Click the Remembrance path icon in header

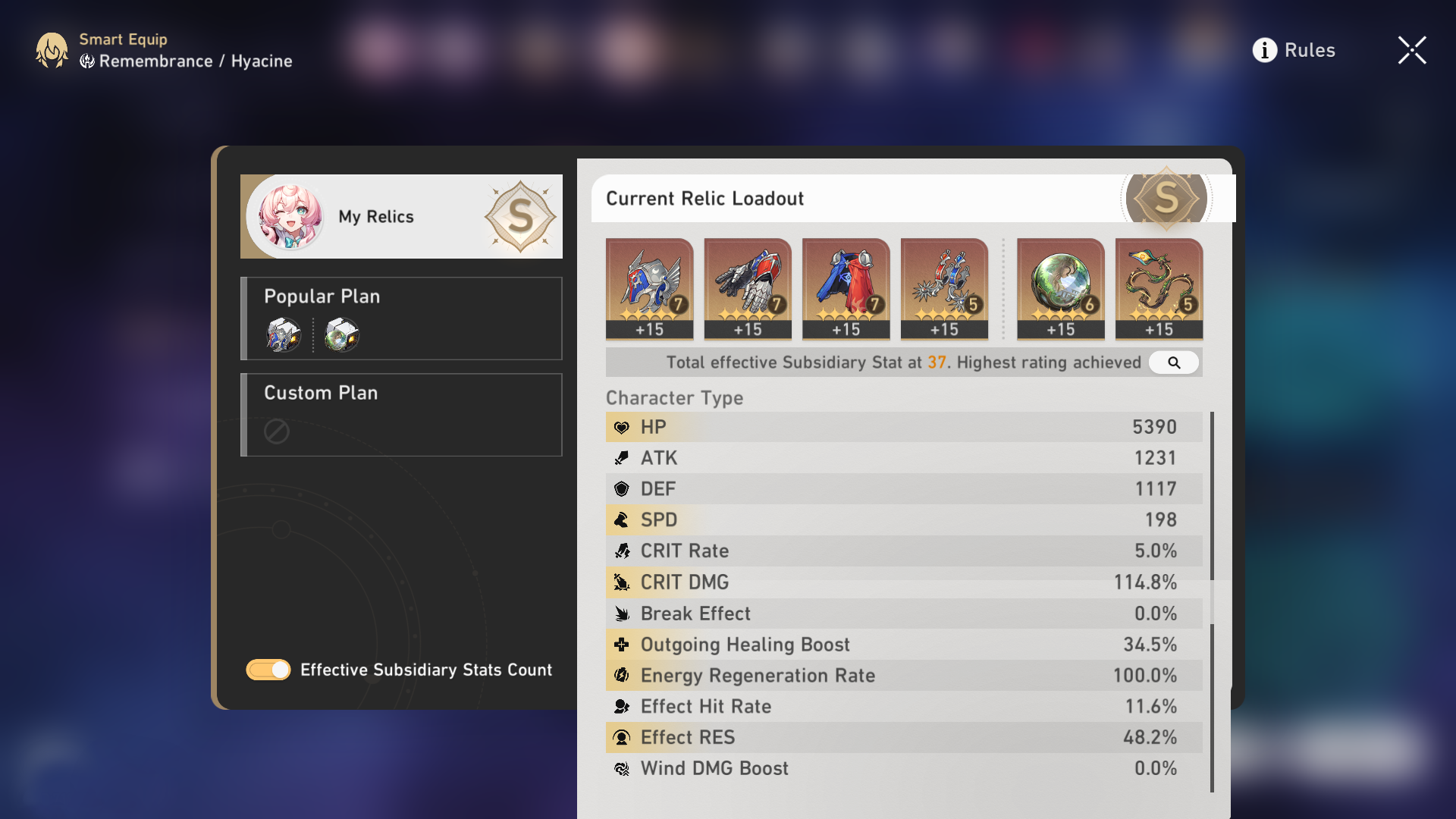[87, 61]
